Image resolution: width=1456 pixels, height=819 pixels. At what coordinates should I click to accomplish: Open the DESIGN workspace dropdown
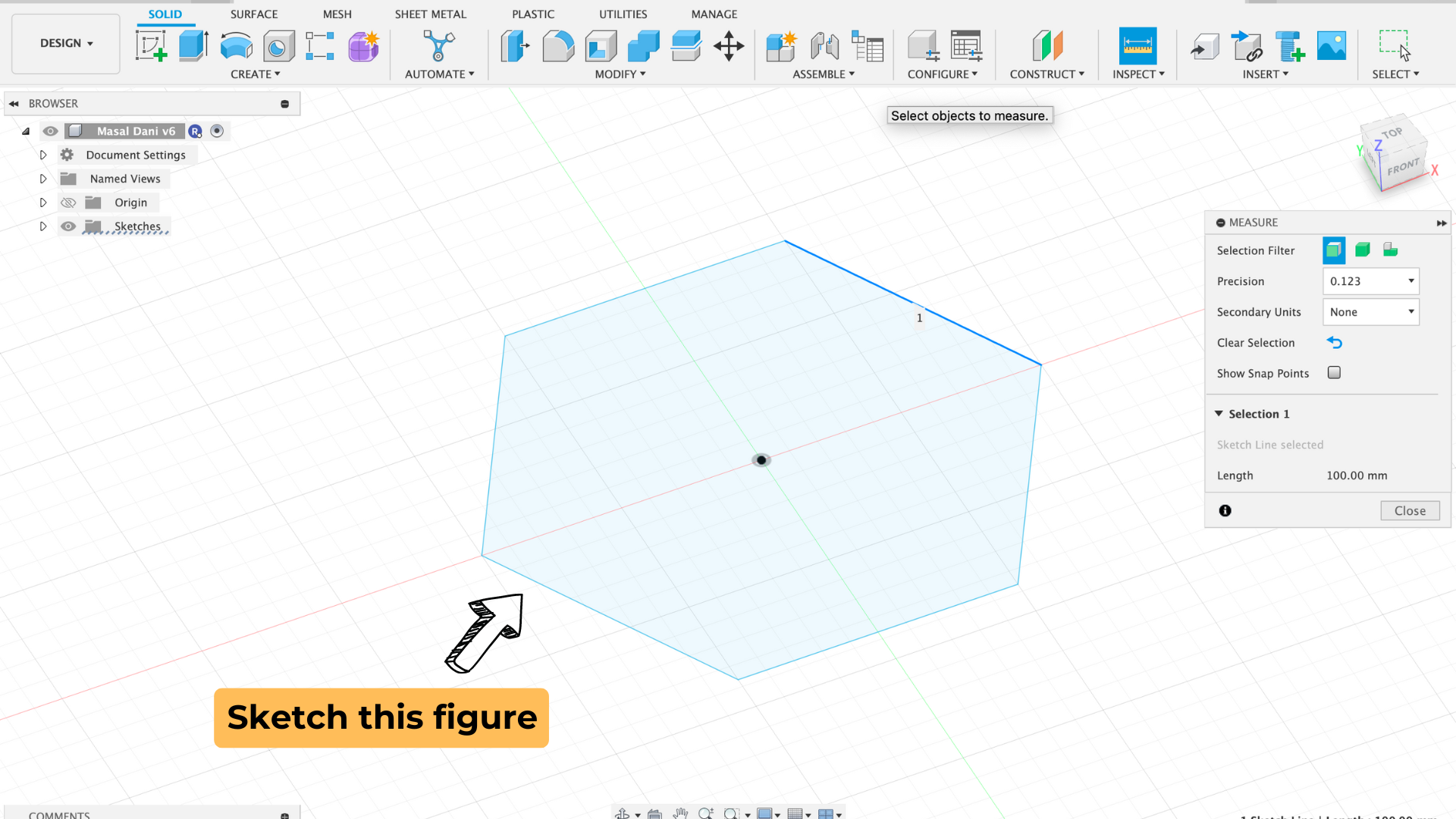point(66,43)
